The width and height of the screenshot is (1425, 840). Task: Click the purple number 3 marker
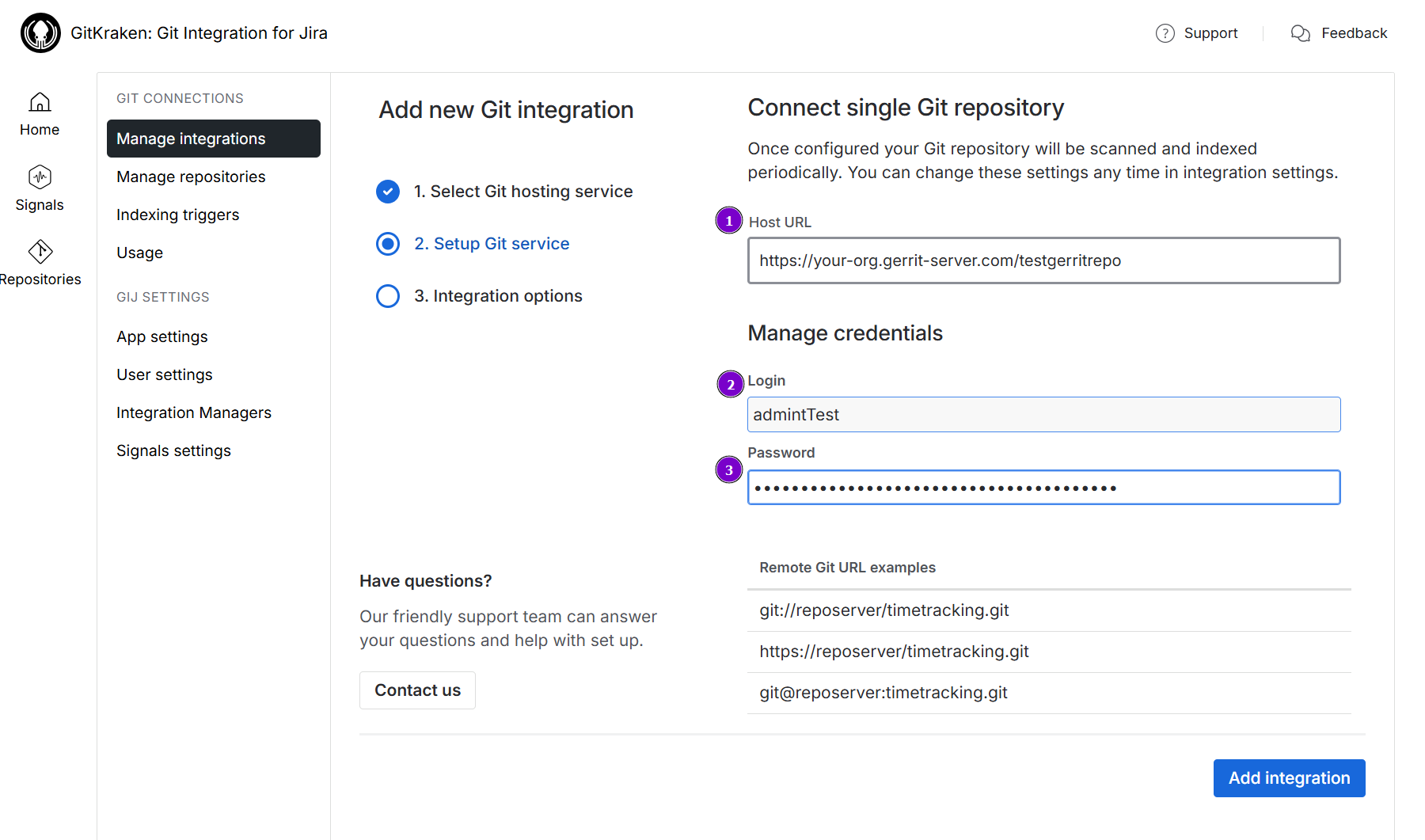pyautogui.click(x=728, y=470)
